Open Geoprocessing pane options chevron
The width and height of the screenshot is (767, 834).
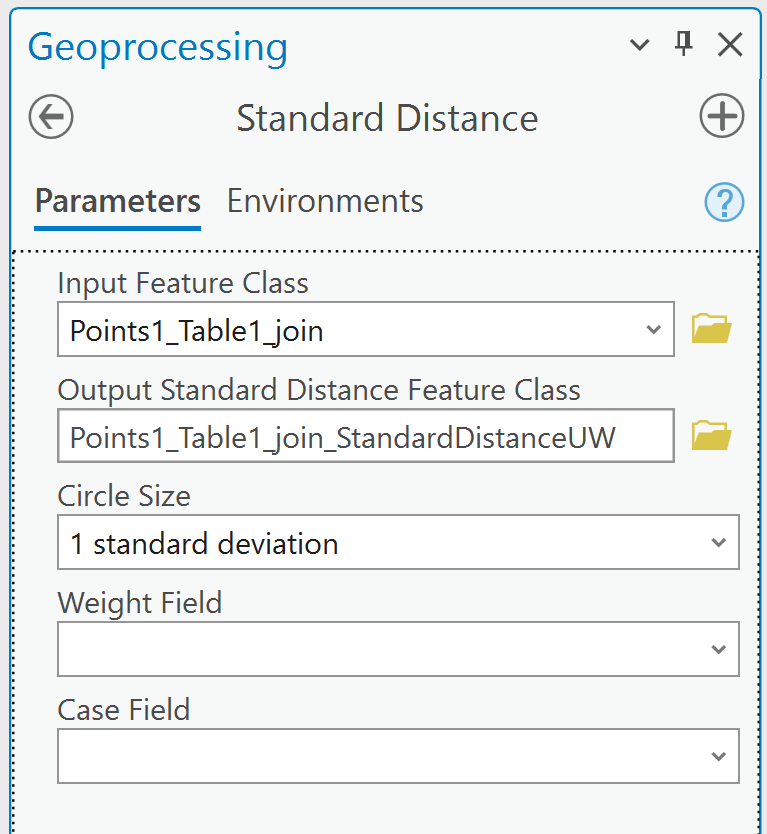click(x=639, y=45)
